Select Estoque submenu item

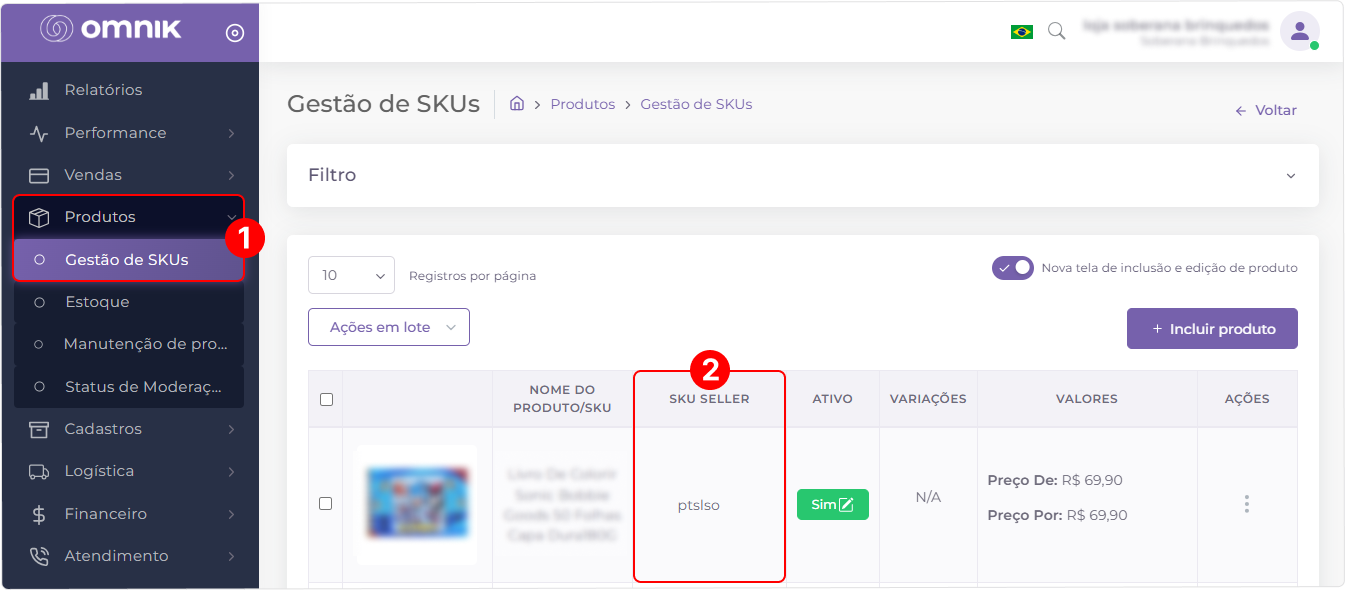(x=130, y=302)
